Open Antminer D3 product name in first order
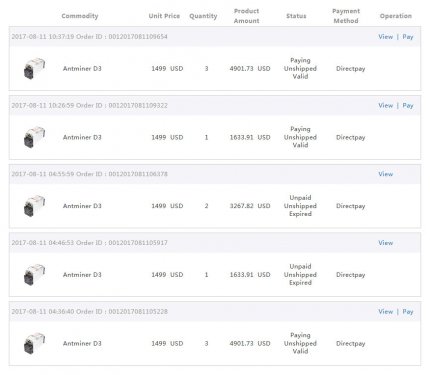430x375 pixels. 82,69
